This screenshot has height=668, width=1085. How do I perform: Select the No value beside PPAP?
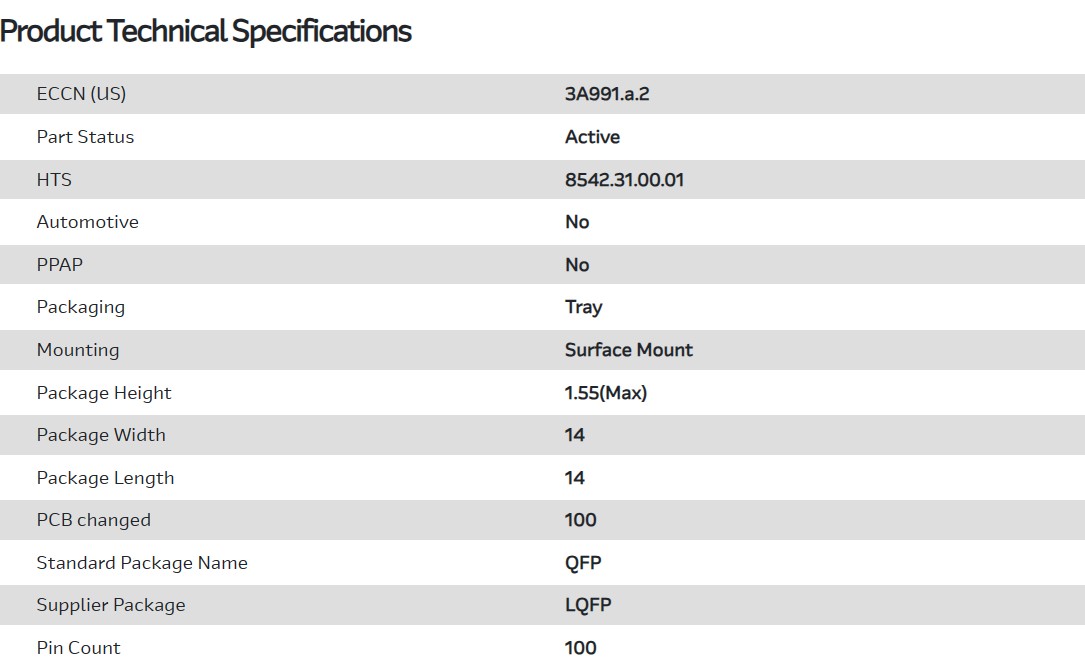(577, 265)
